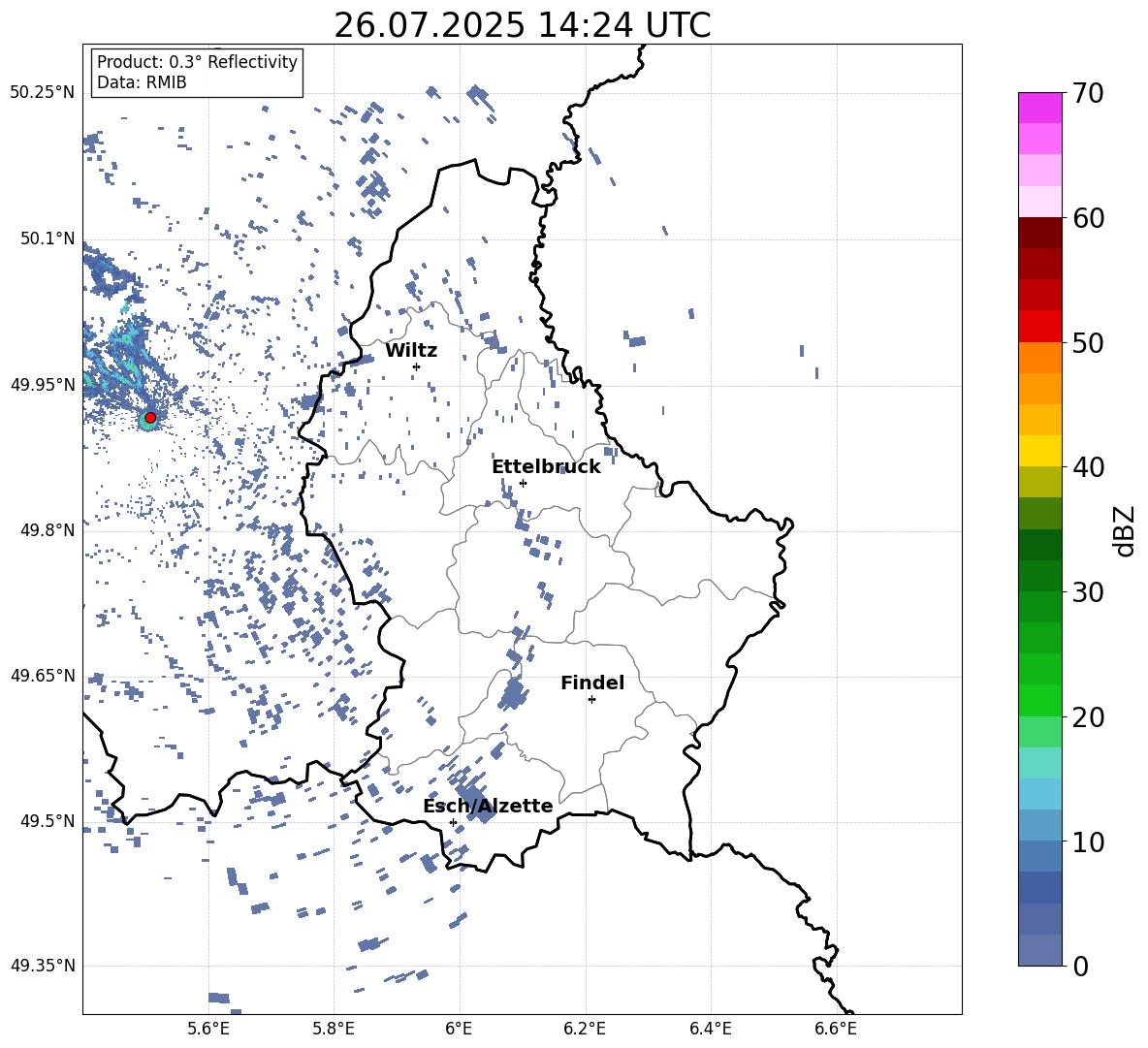The width and height of the screenshot is (1148, 1048).
Task: Click the colorbar value 60
Action: point(1088,218)
